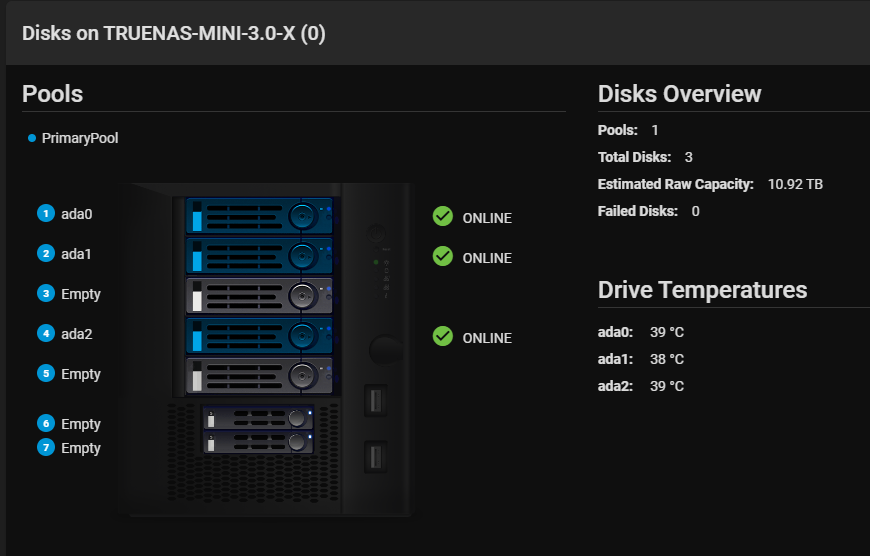
Task: Click the Disks Overview heading
Action: point(680,94)
